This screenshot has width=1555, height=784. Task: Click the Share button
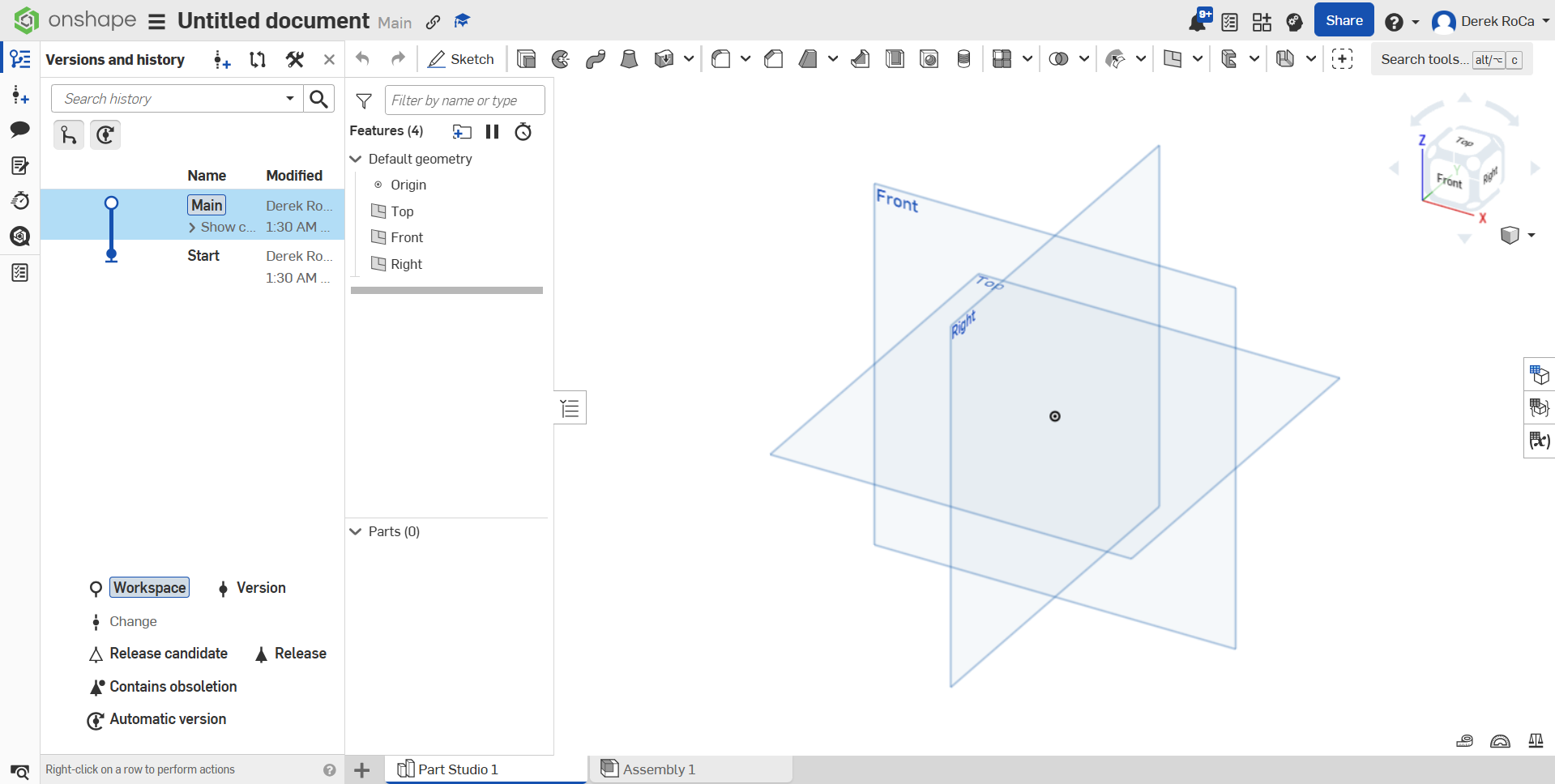pyautogui.click(x=1344, y=20)
